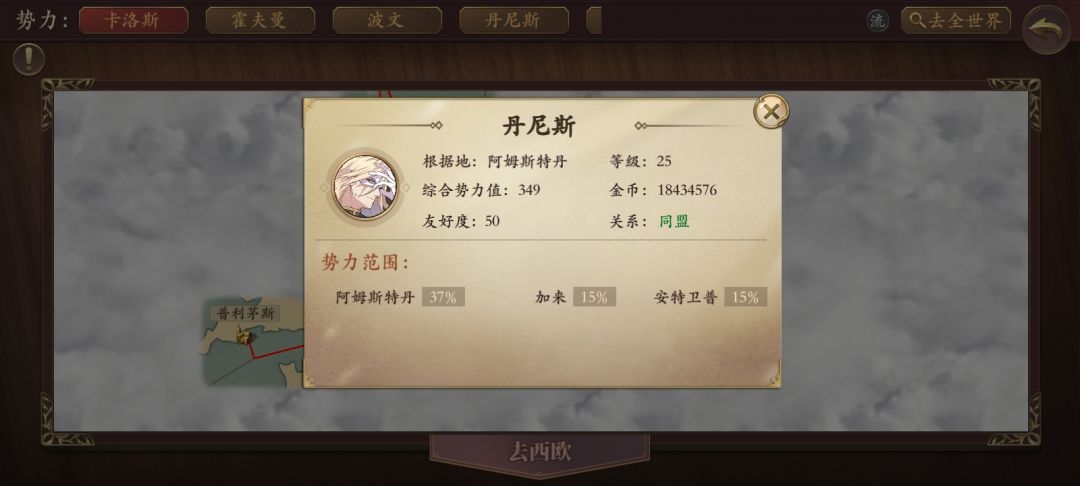The height and width of the screenshot is (486, 1080).
Task: Click the back arrow icon
Action: 1046,28
